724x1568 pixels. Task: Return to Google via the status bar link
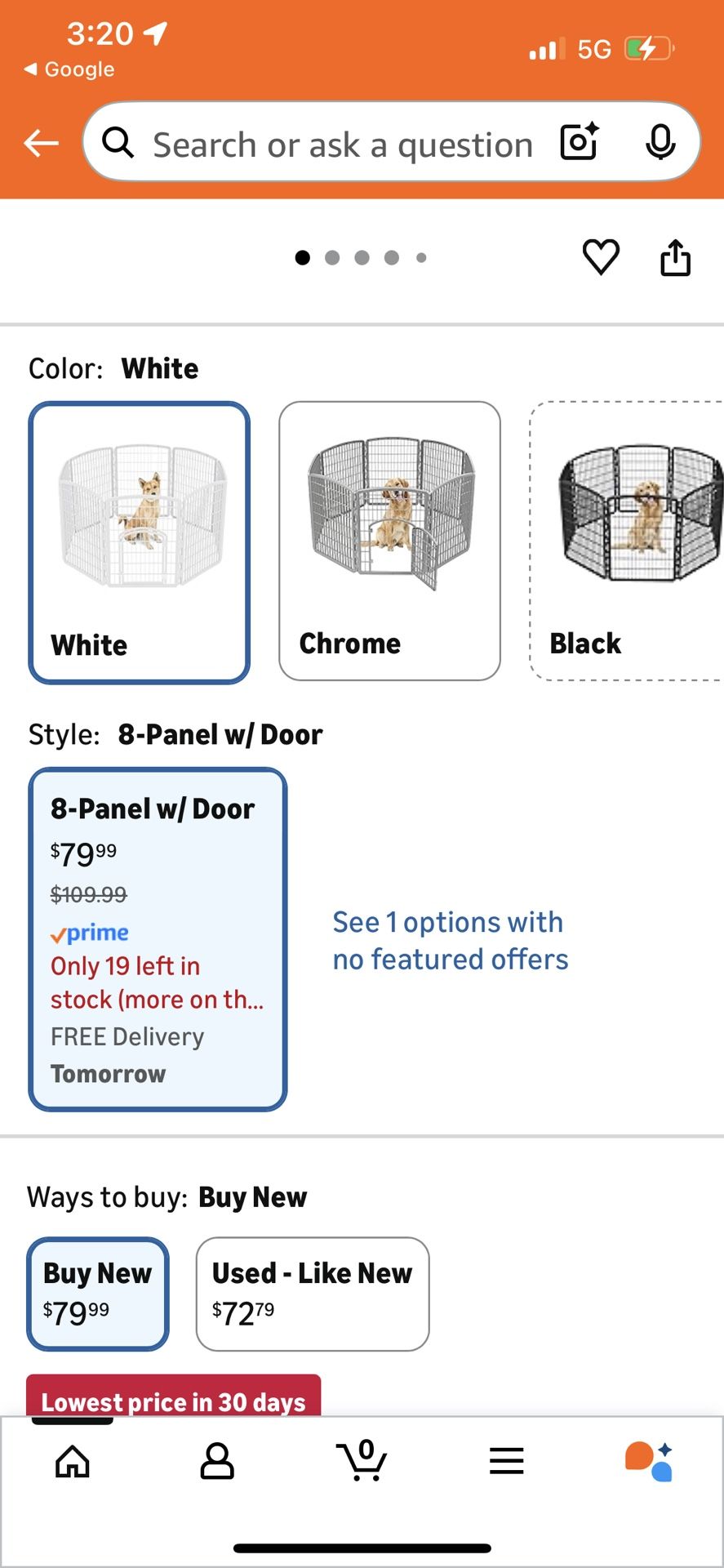tap(65, 69)
